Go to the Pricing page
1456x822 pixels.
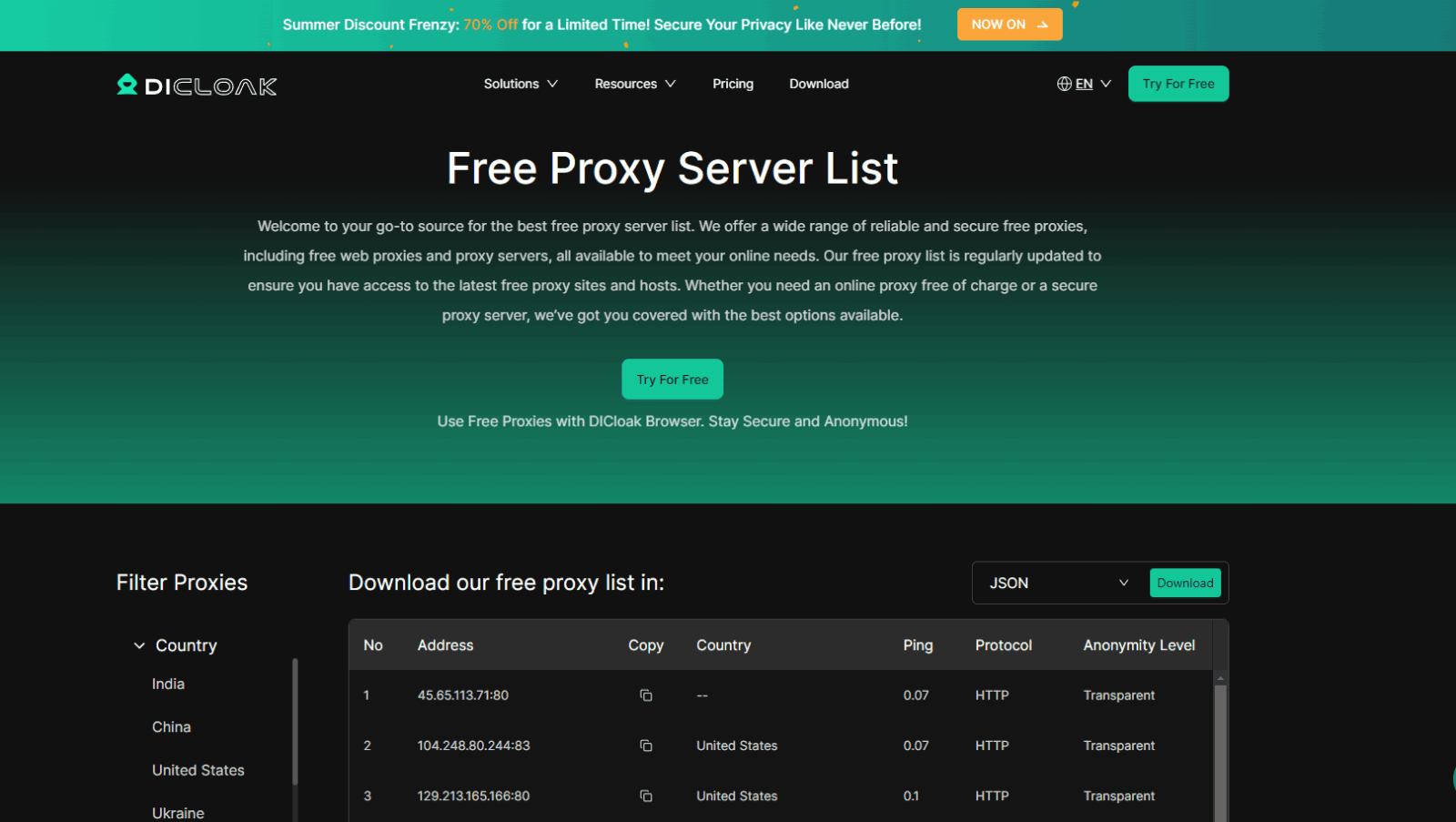[x=733, y=84]
